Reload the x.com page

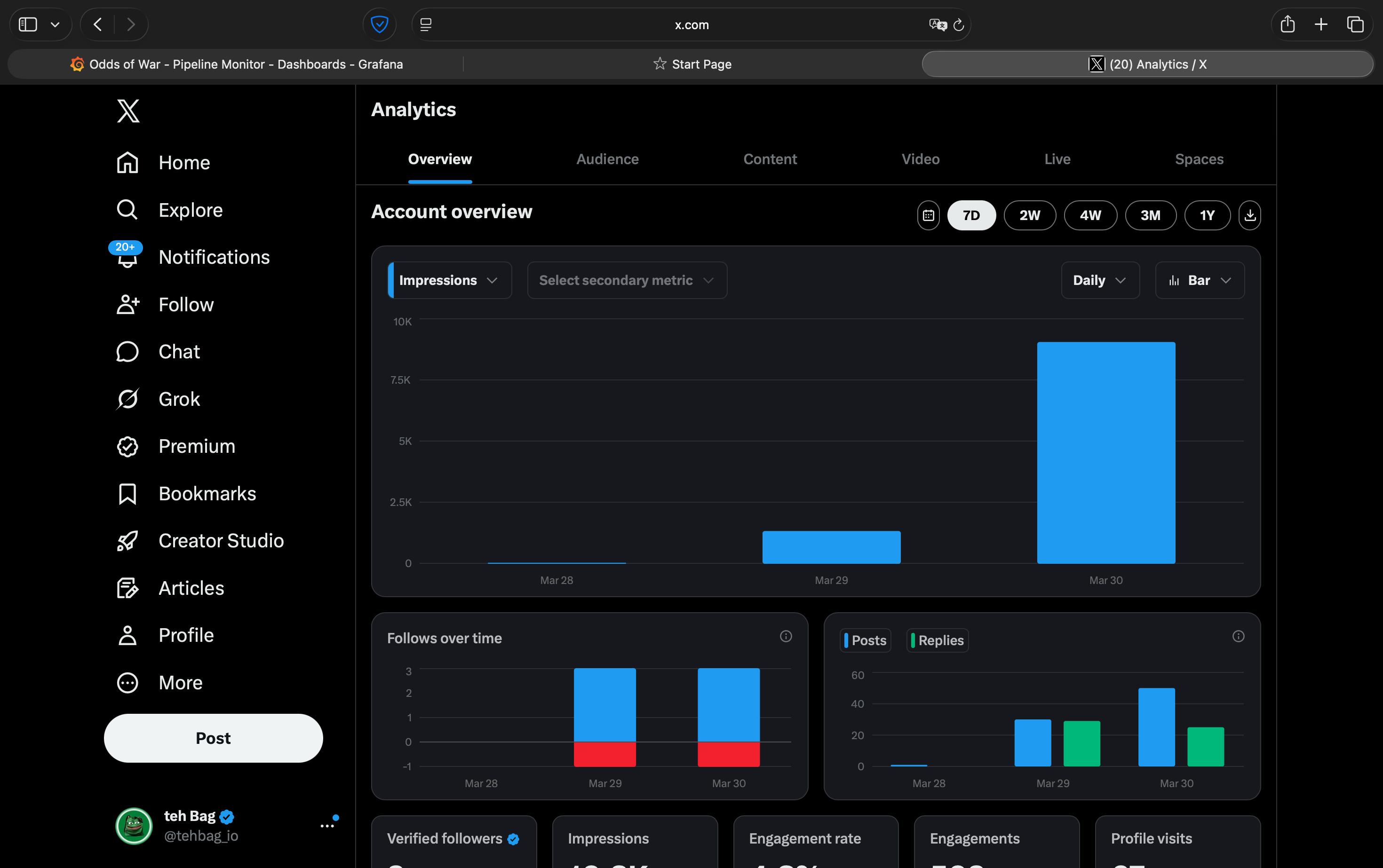click(958, 24)
